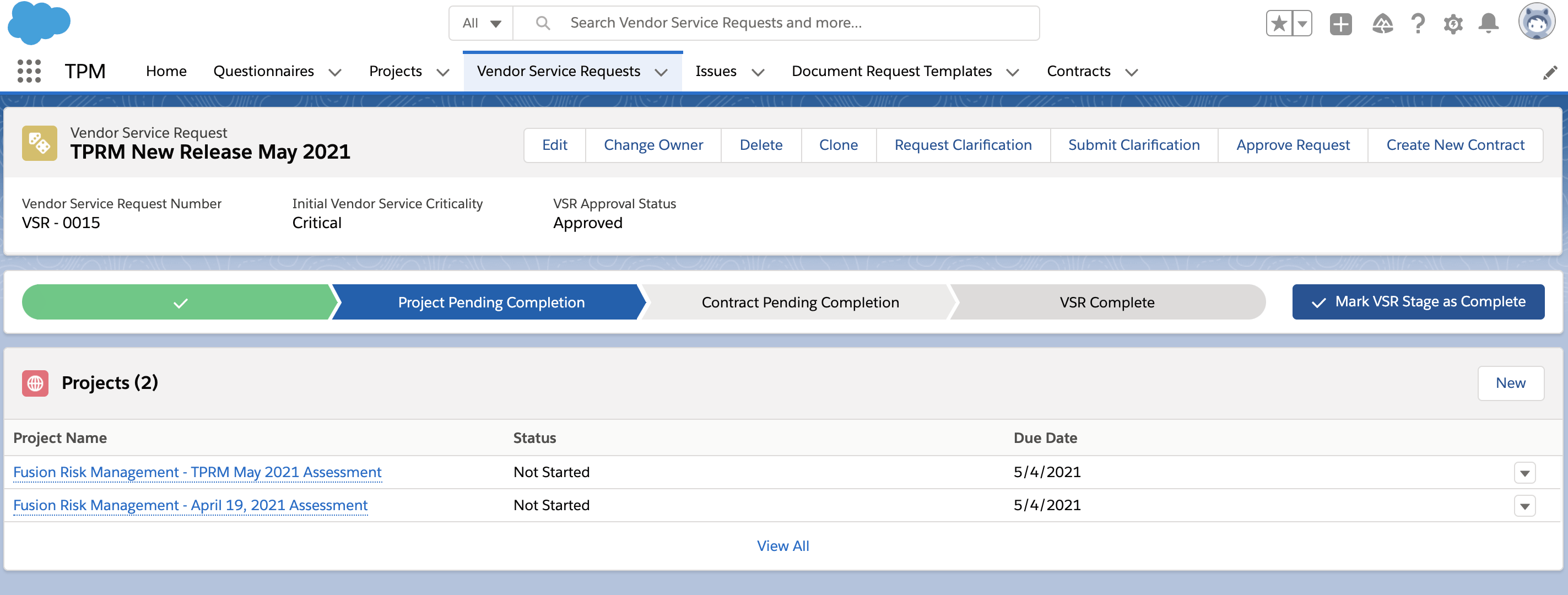The width and height of the screenshot is (1568, 595).
Task: Click the Delete button
Action: click(x=761, y=145)
